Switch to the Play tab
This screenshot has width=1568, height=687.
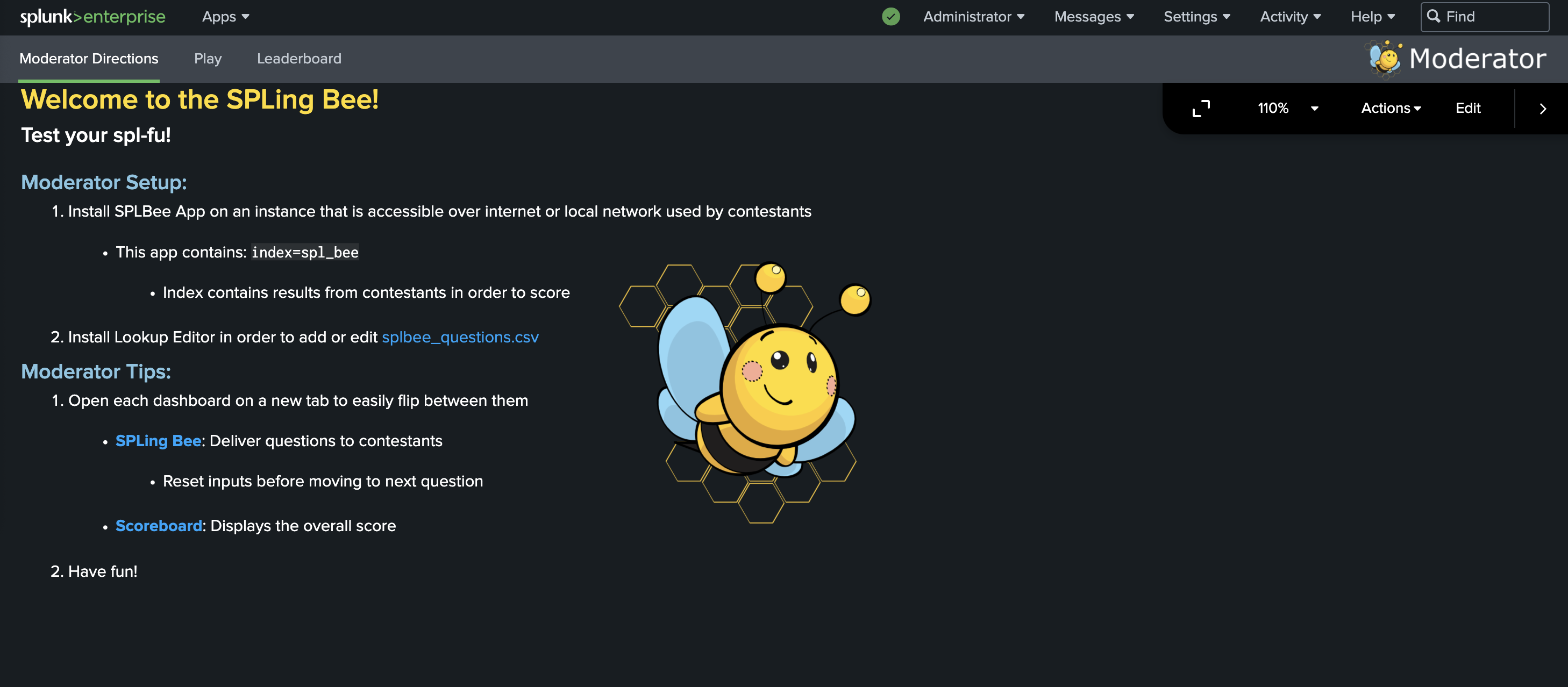[x=208, y=59]
